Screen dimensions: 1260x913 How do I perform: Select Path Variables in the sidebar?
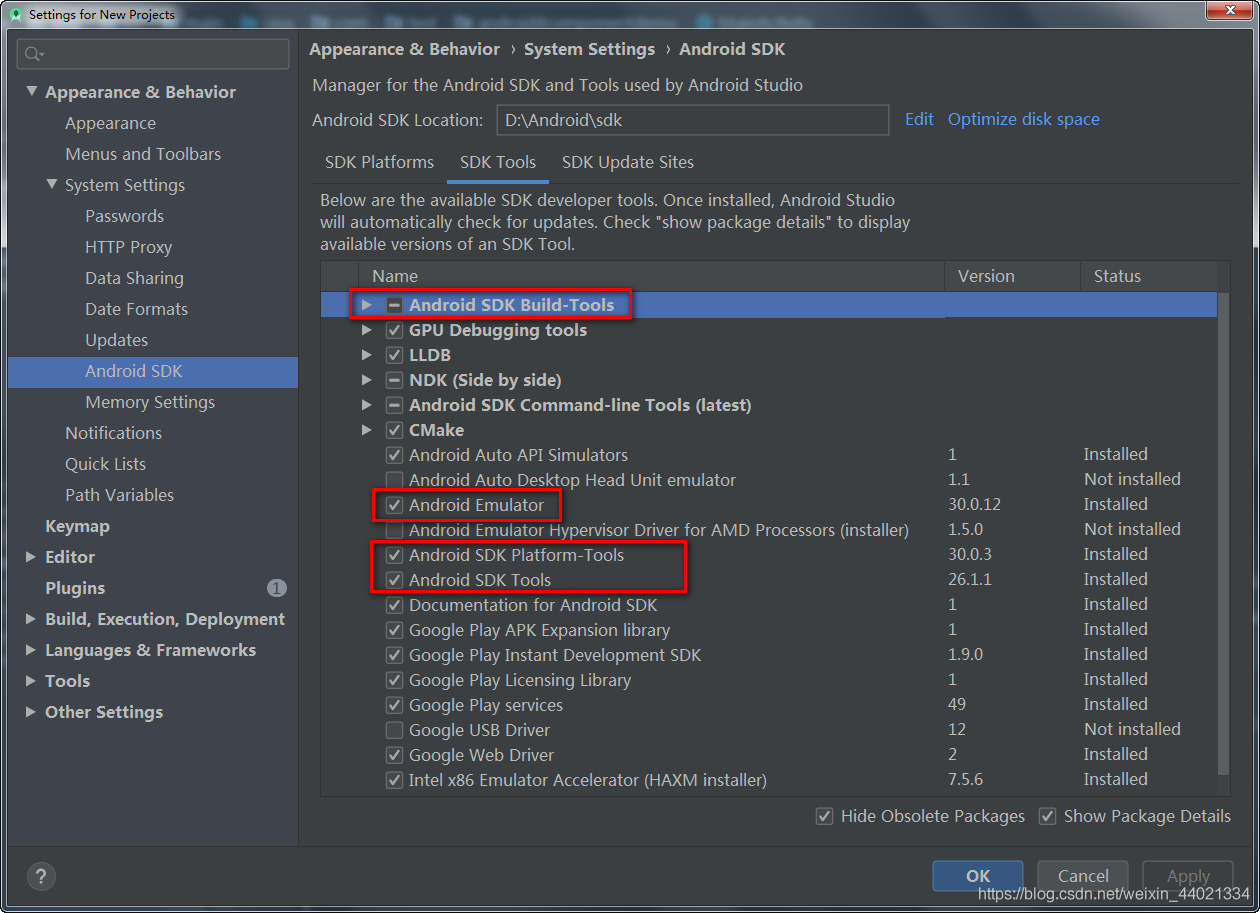pos(119,495)
